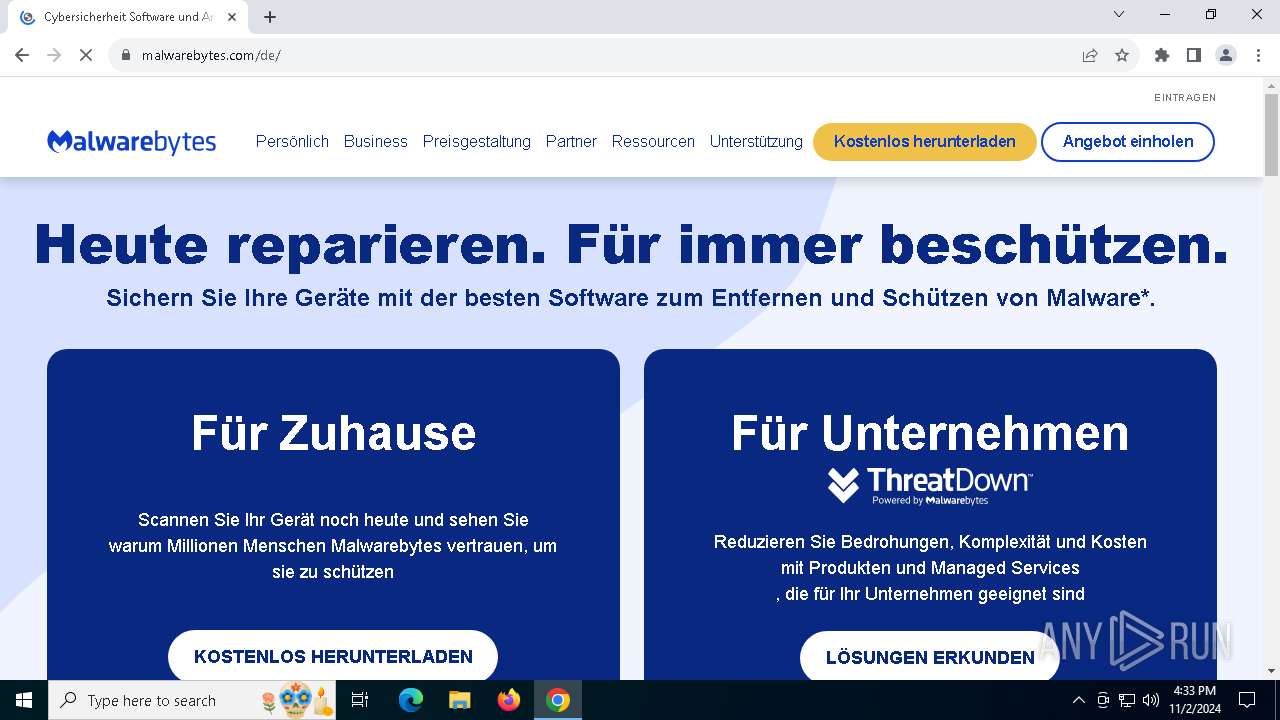This screenshot has width=1280, height=720.
Task: Open Task View in the taskbar
Action: 360,700
